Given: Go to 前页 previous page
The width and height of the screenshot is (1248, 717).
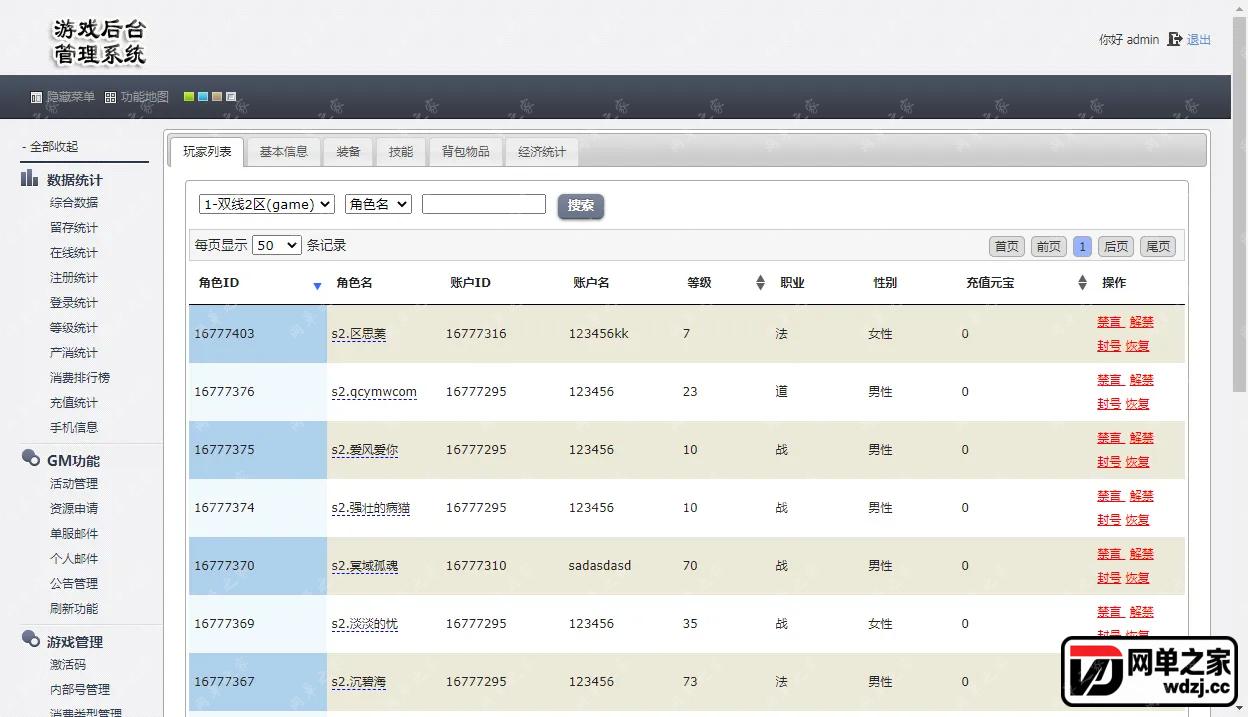Looking at the screenshot, I should [x=1048, y=246].
